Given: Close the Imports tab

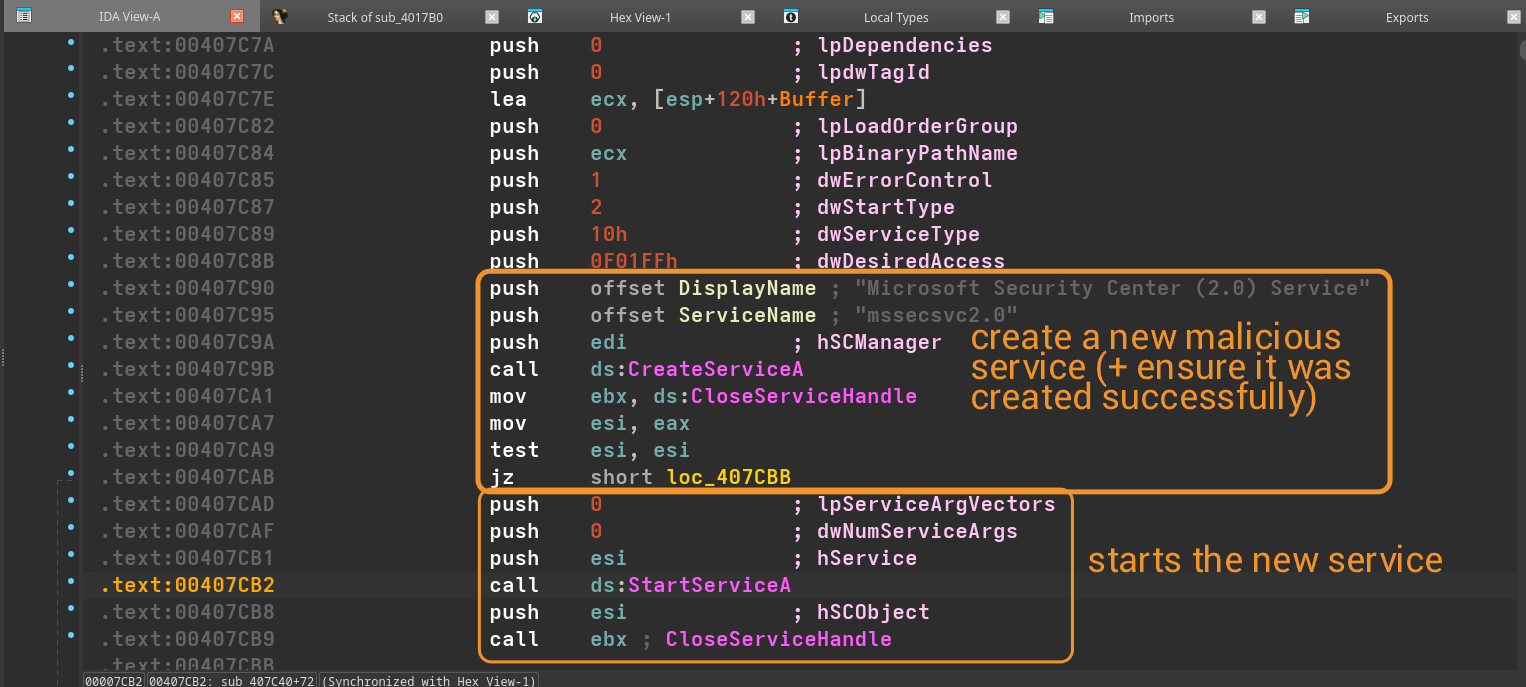Looking at the screenshot, I should pyautogui.click(x=1259, y=17).
